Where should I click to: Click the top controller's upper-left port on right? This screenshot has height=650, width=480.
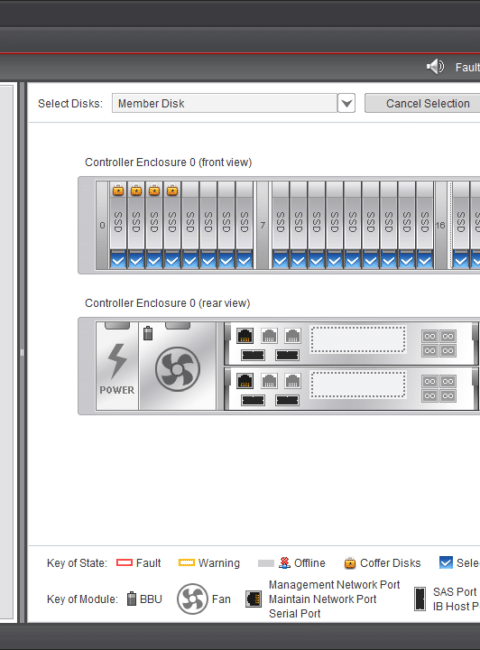[x=430, y=336]
